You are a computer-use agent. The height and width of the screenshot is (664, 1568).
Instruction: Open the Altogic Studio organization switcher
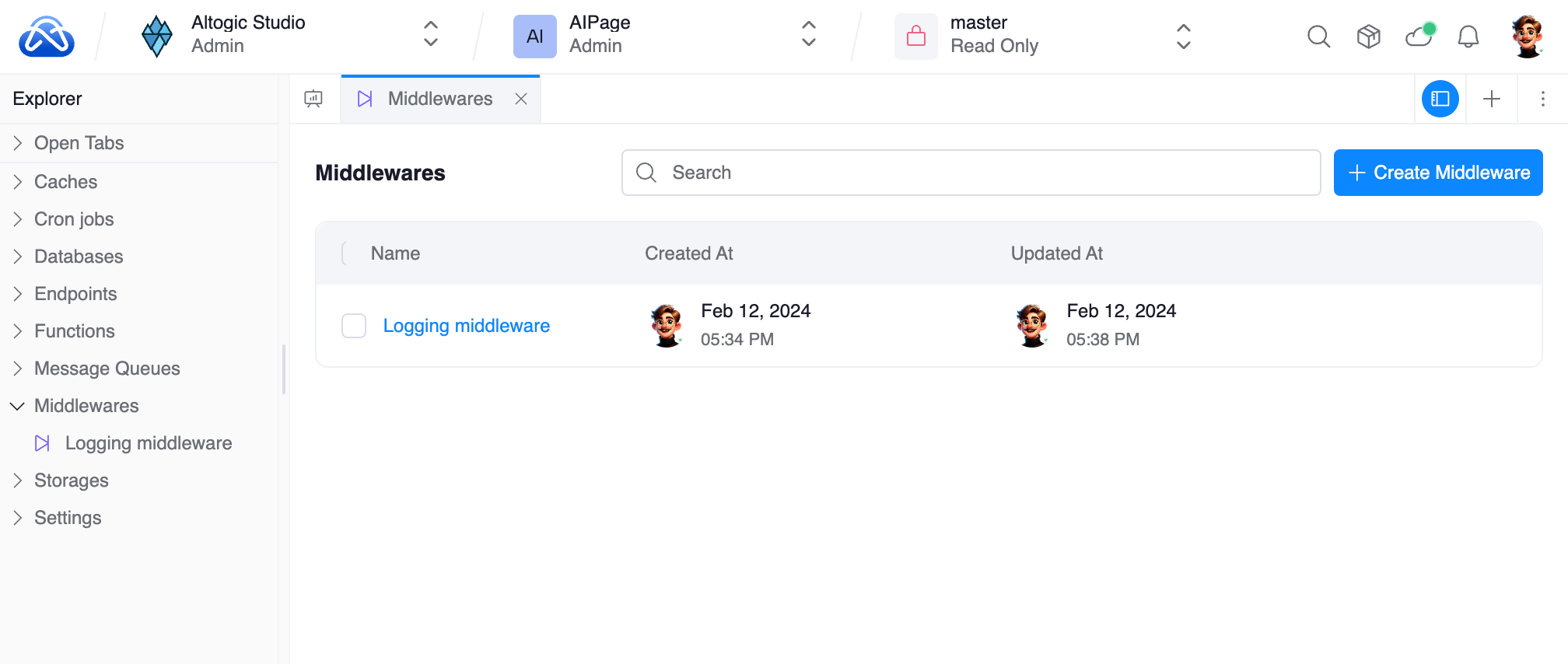[430, 35]
